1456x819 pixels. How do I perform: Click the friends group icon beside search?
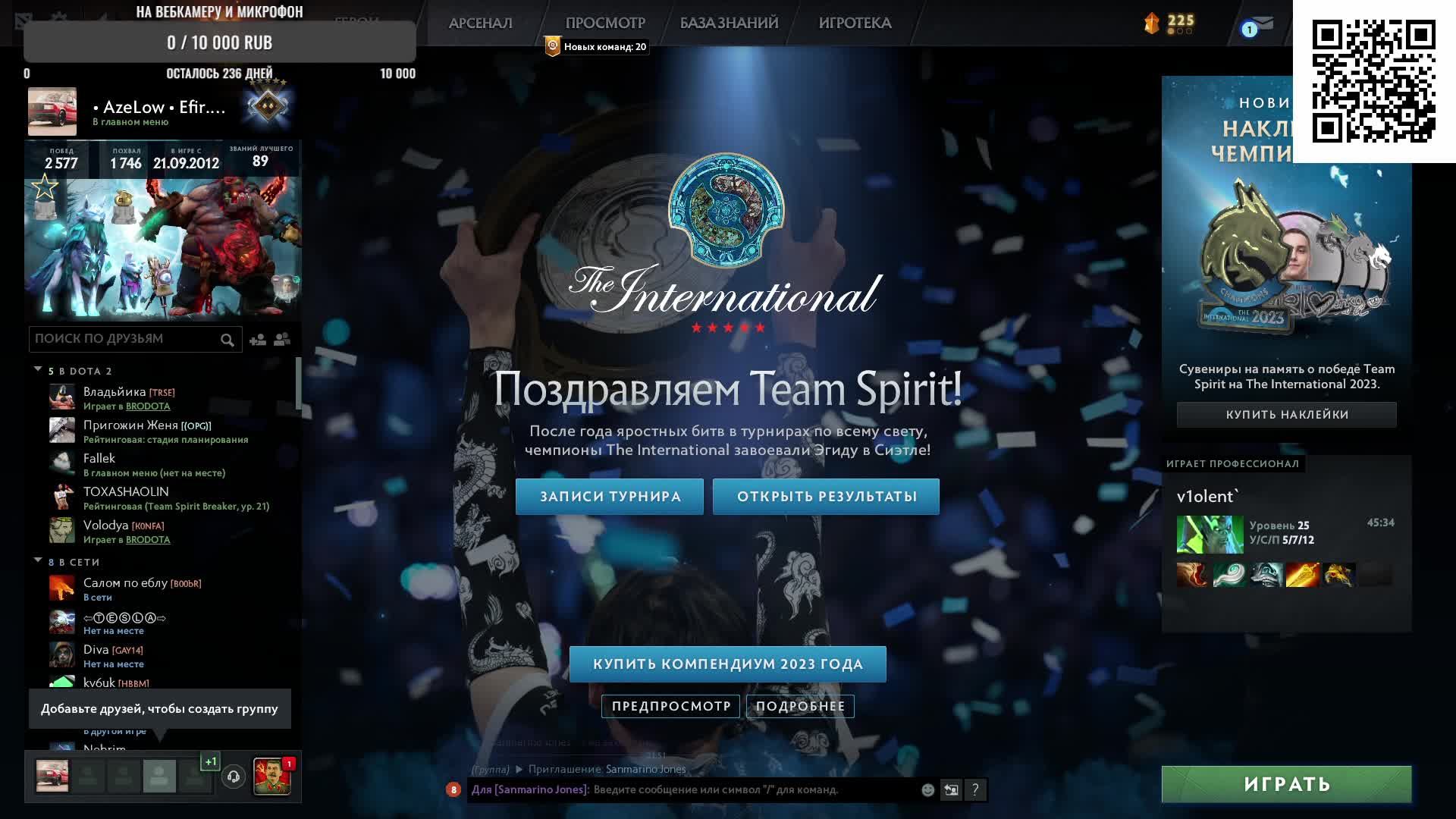(282, 340)
